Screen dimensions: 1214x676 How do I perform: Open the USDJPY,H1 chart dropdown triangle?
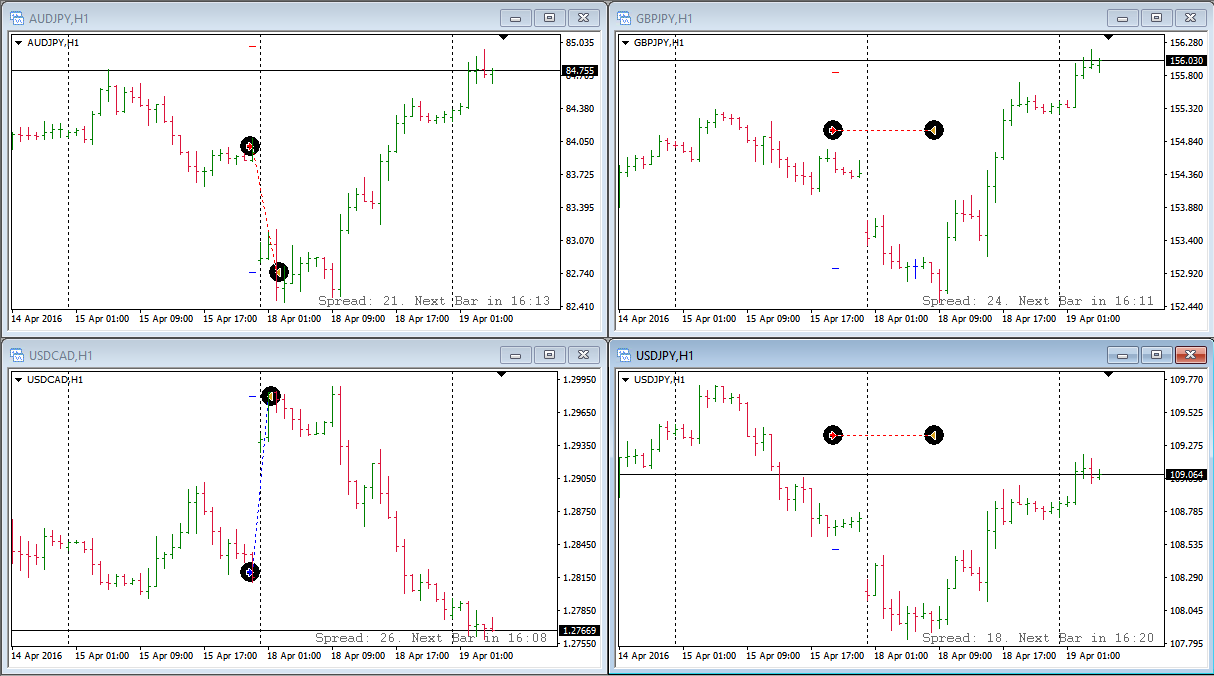click(626, 380)
